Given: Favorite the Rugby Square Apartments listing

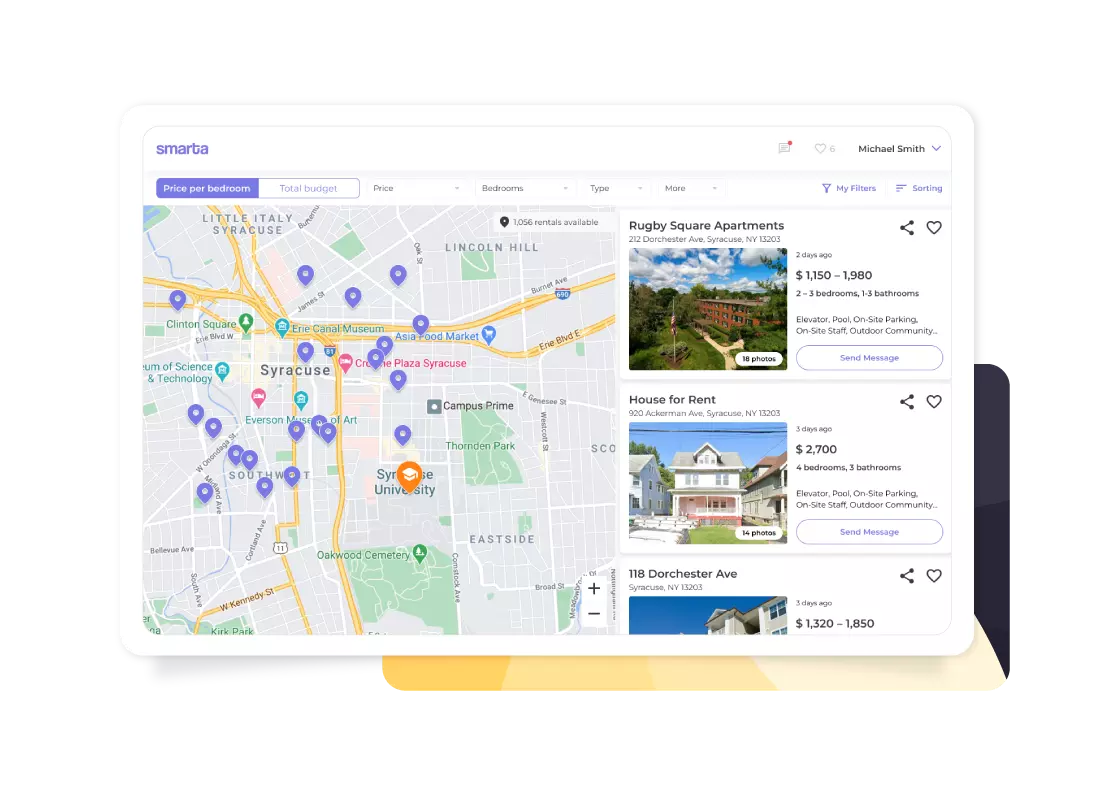Looking at the screenshot, I should pyautogui.click(x=934, y=228).
